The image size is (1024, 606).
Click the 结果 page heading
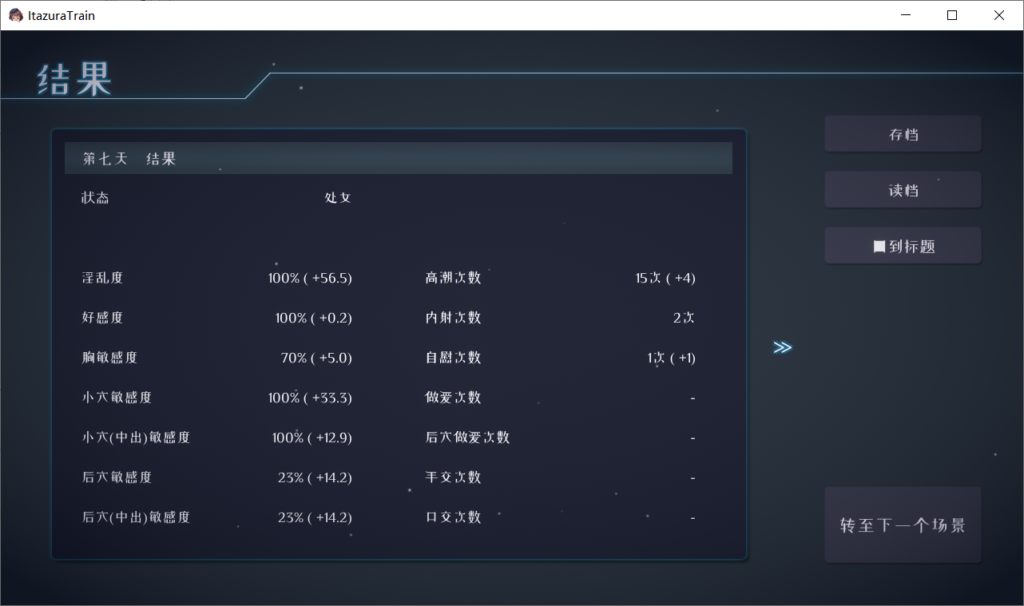[x=74, y=80]
